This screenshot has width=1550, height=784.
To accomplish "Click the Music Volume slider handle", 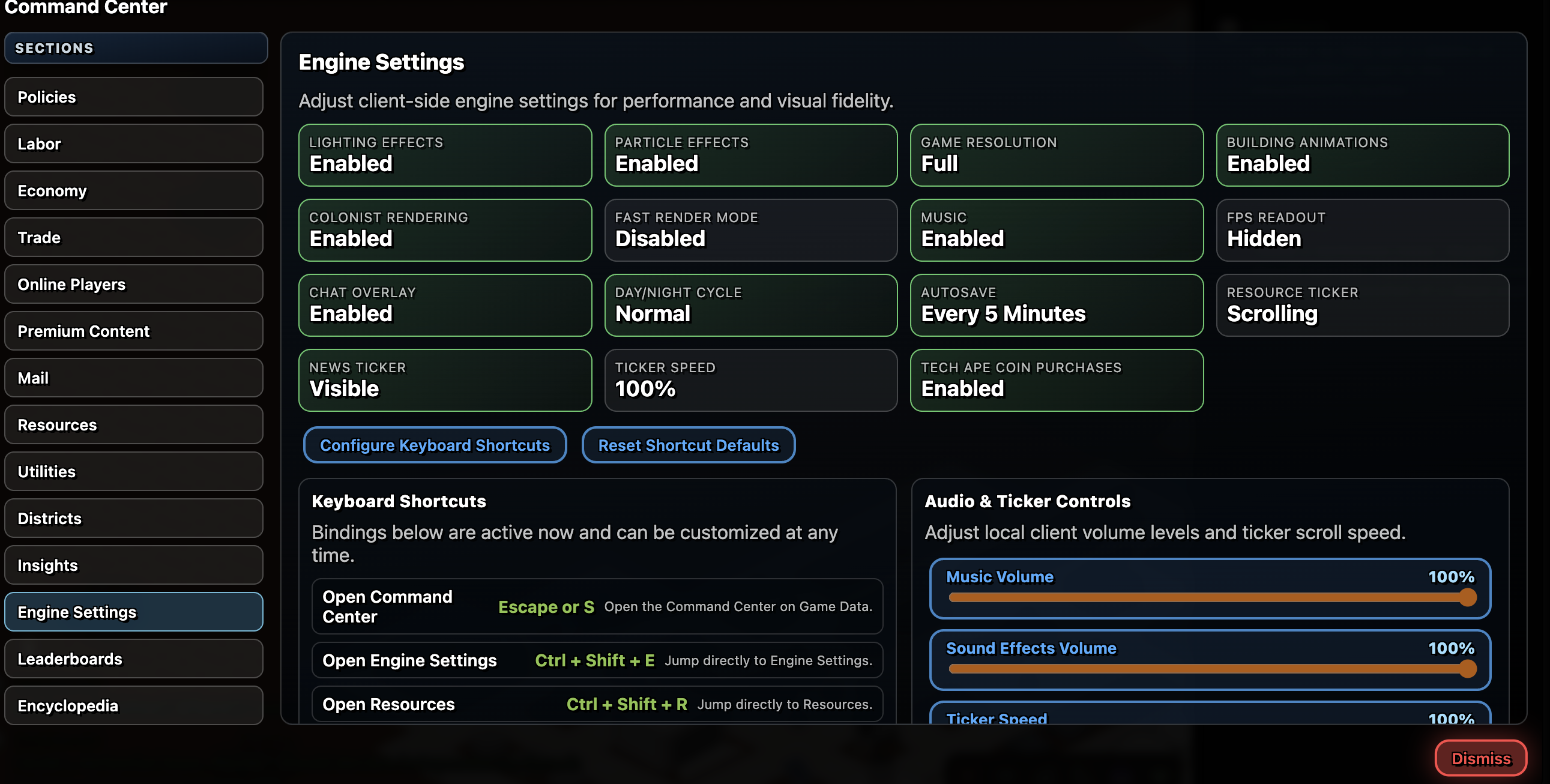I will (x=1468, y=597).
